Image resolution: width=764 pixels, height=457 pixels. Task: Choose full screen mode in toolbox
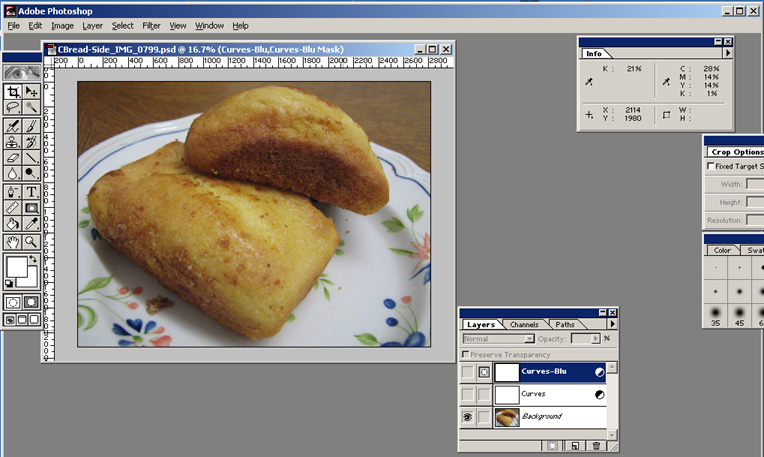pos(34,320)
